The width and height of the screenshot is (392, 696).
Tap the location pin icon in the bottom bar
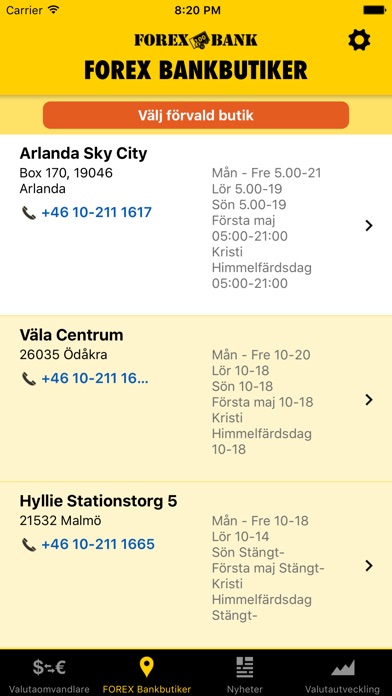[147, 668]
